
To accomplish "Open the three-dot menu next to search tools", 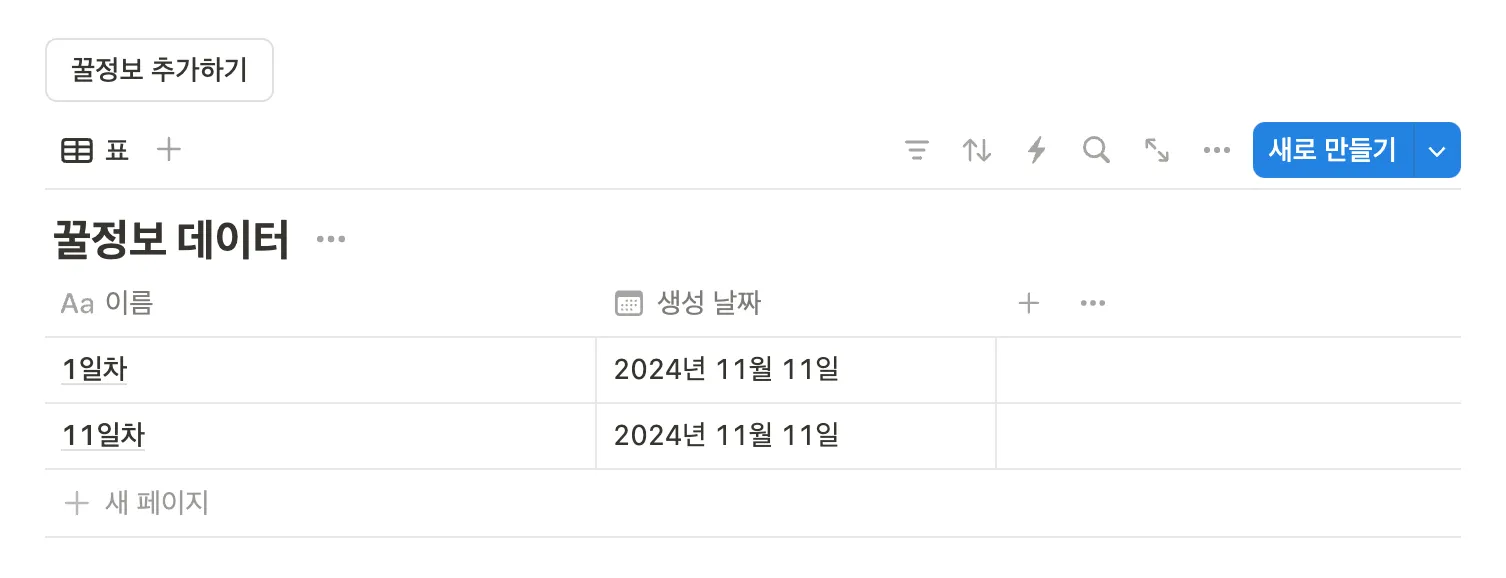I will [1217, 151].
